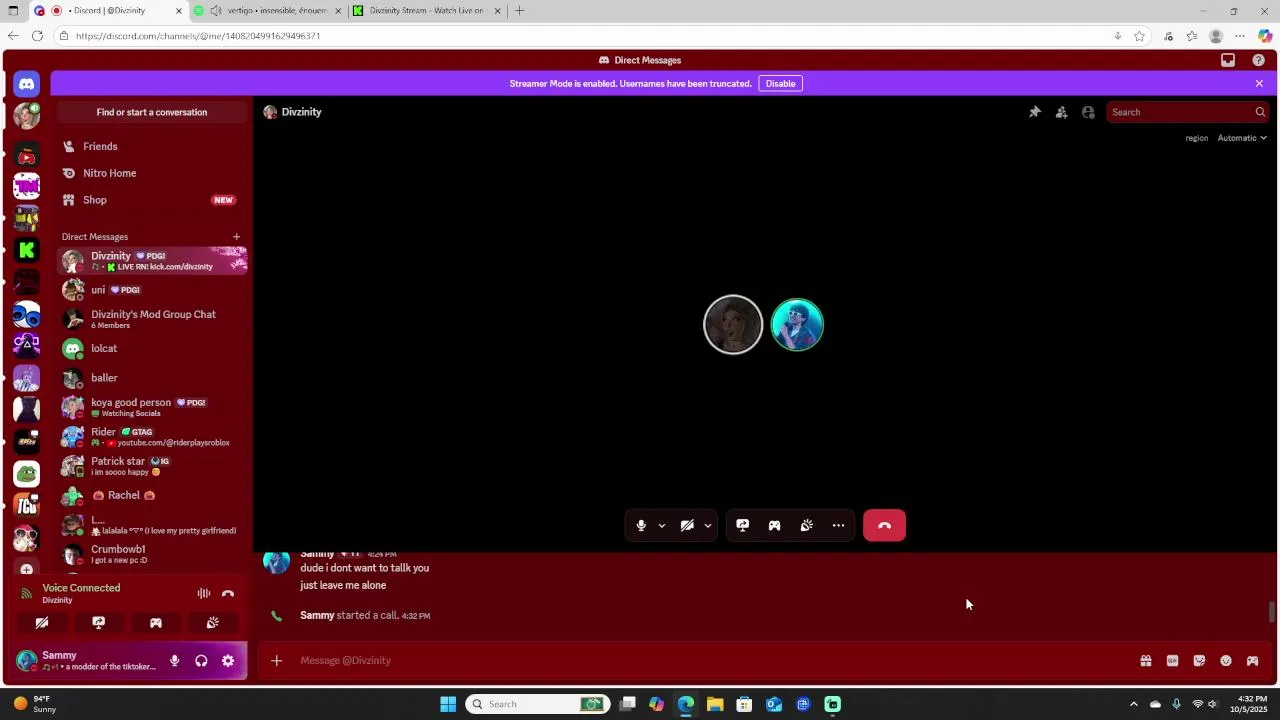Image resolution: width=1280 pixels, height=720 pixels.
Task: Open soundboard from voice panel
Action: coord(213,623)
